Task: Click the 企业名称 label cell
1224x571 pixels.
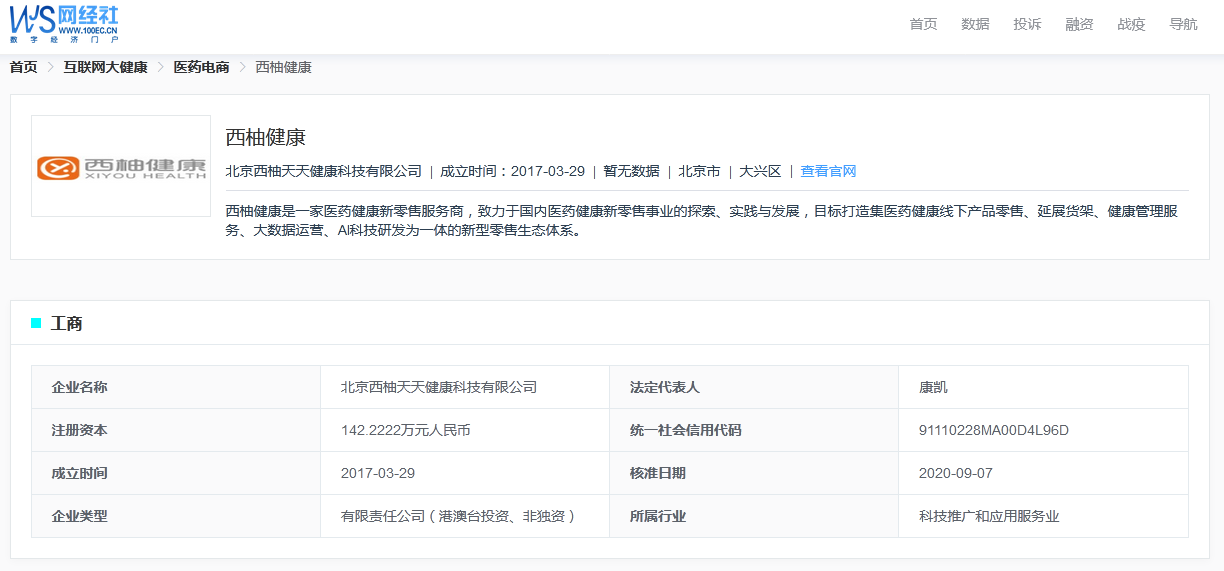Action: pyautogui.click(x=176, y=387)
